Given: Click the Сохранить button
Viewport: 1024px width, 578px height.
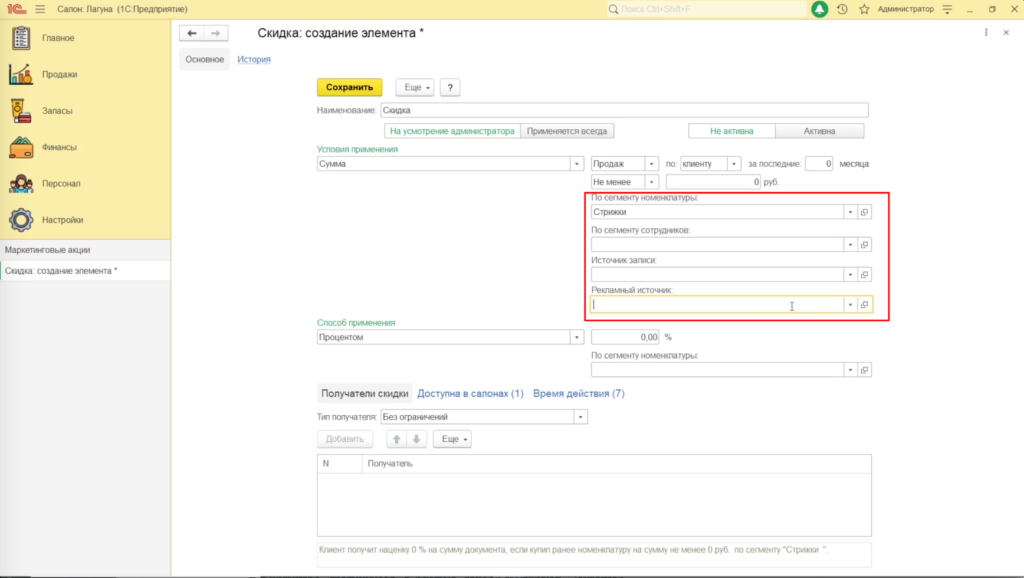Looking at the screenshot, I should pyautogui.click(x=349, y=88).
